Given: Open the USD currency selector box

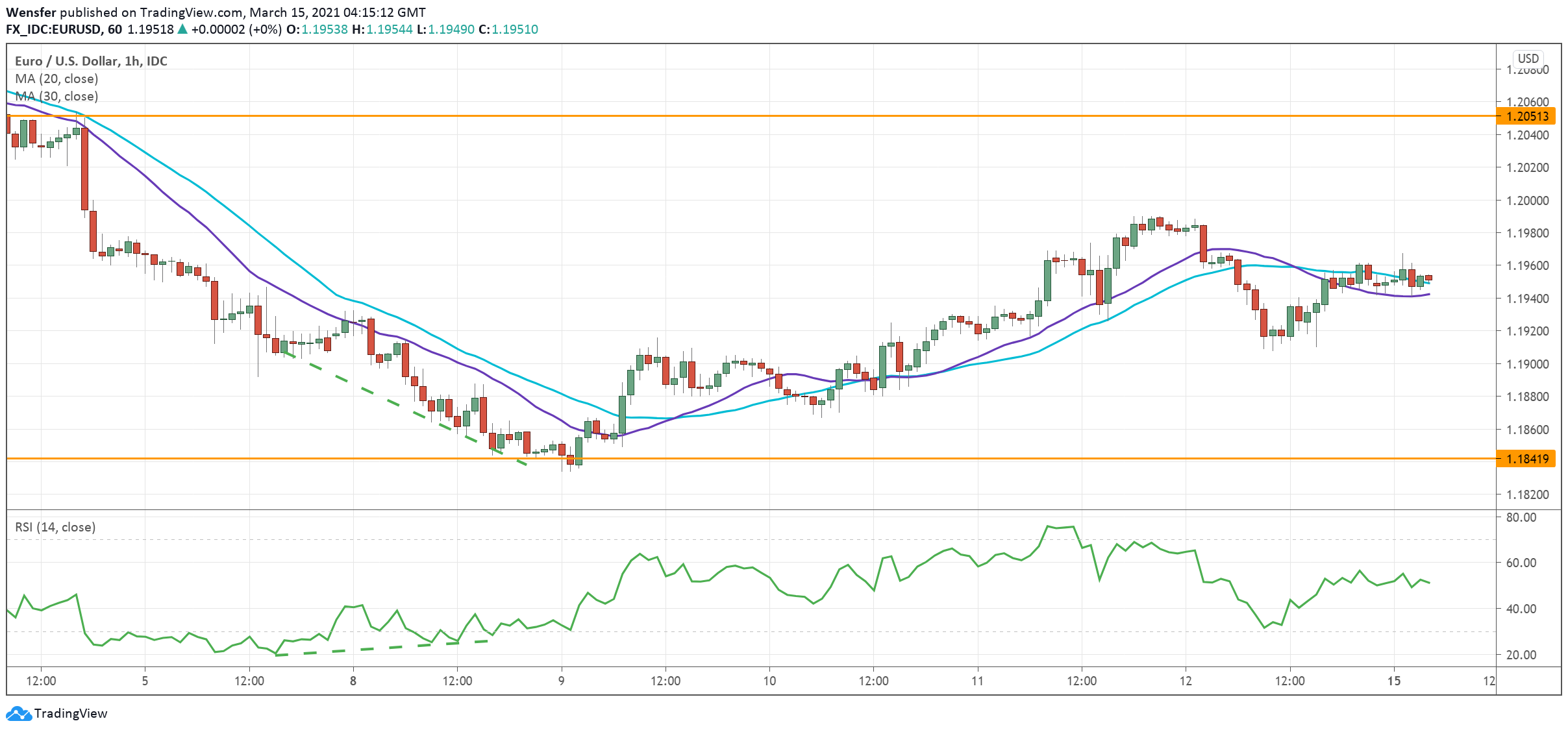Looking at the screenshot, I should [x=1528, y=58].
